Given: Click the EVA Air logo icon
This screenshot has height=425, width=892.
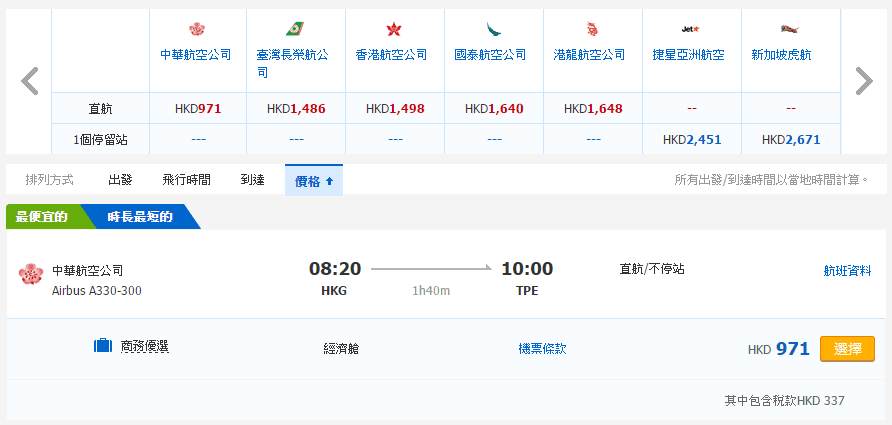Looking at the screenshot, I should pyautogui.click(x=294, y=29).
